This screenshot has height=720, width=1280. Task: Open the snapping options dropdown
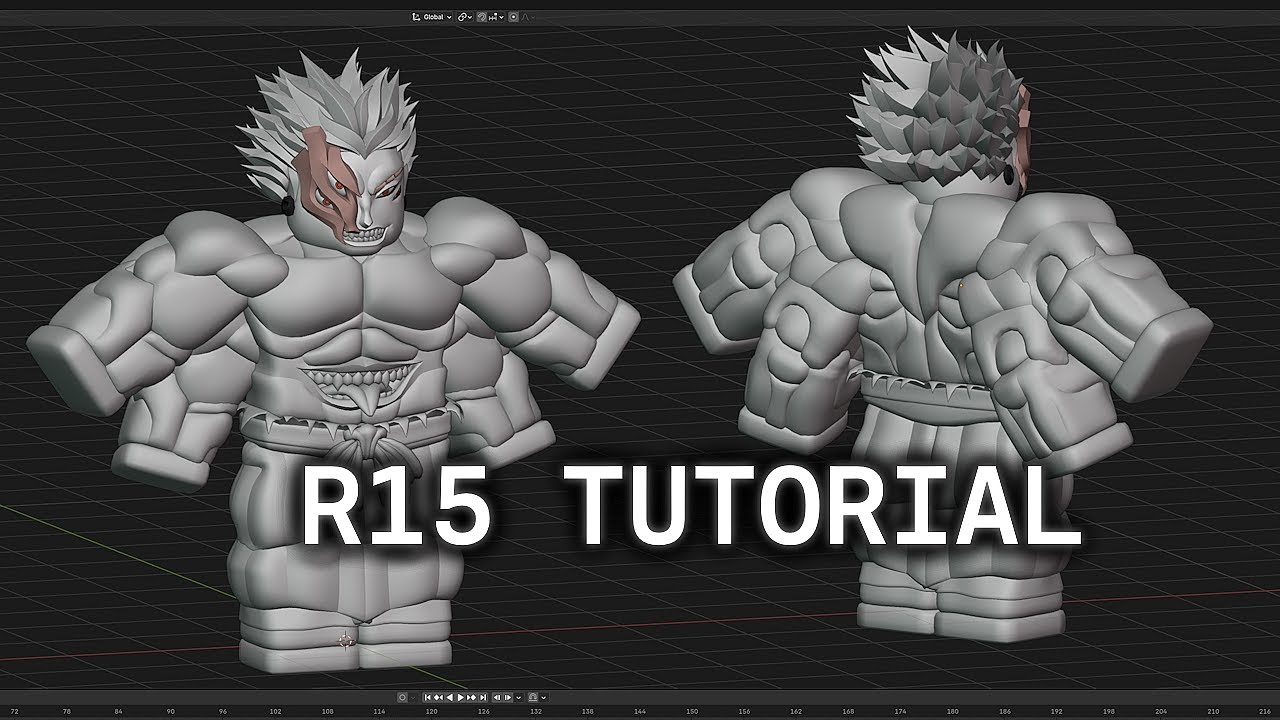496,17
